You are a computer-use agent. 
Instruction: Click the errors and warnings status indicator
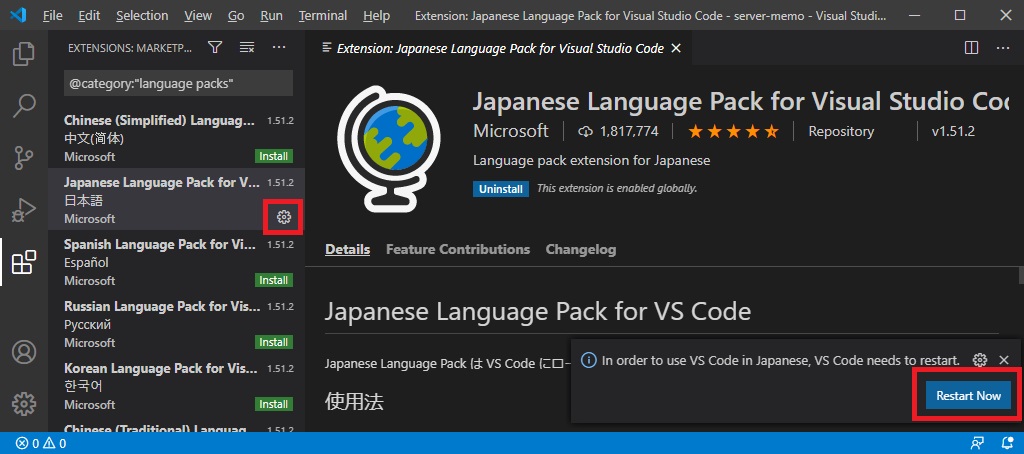click(40, 444)
